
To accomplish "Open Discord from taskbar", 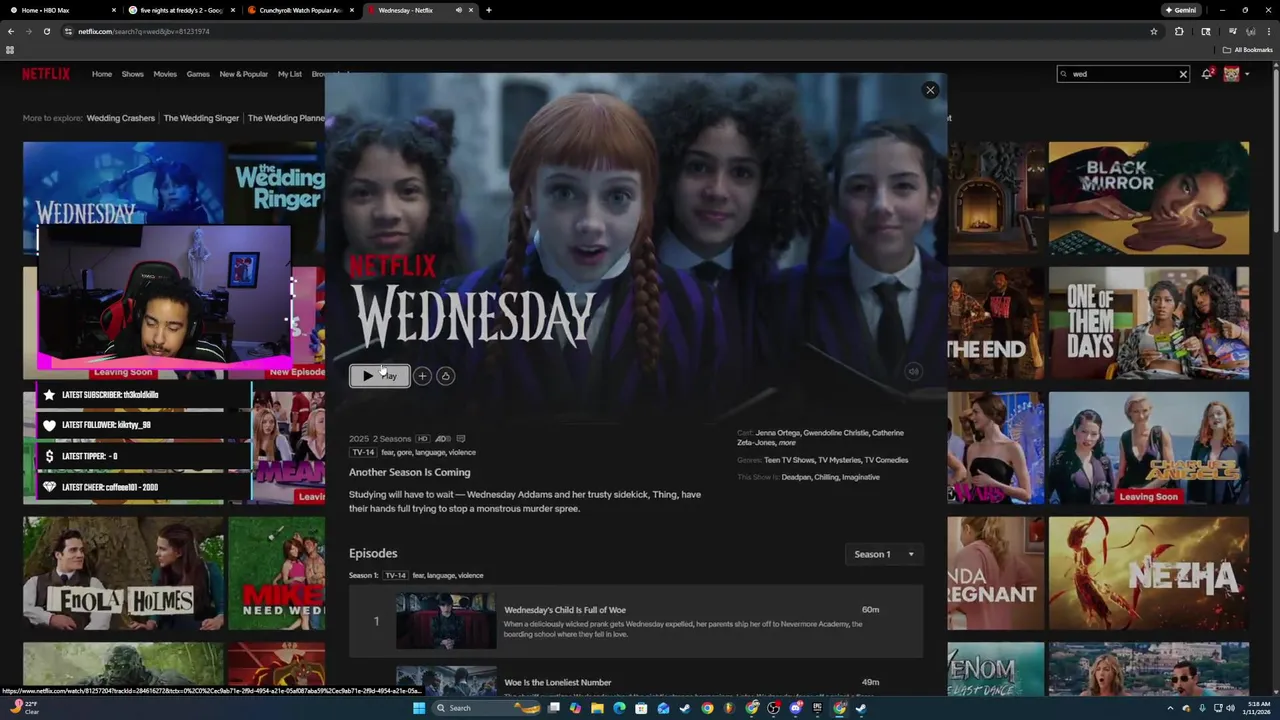I will [x=796, y=708].
